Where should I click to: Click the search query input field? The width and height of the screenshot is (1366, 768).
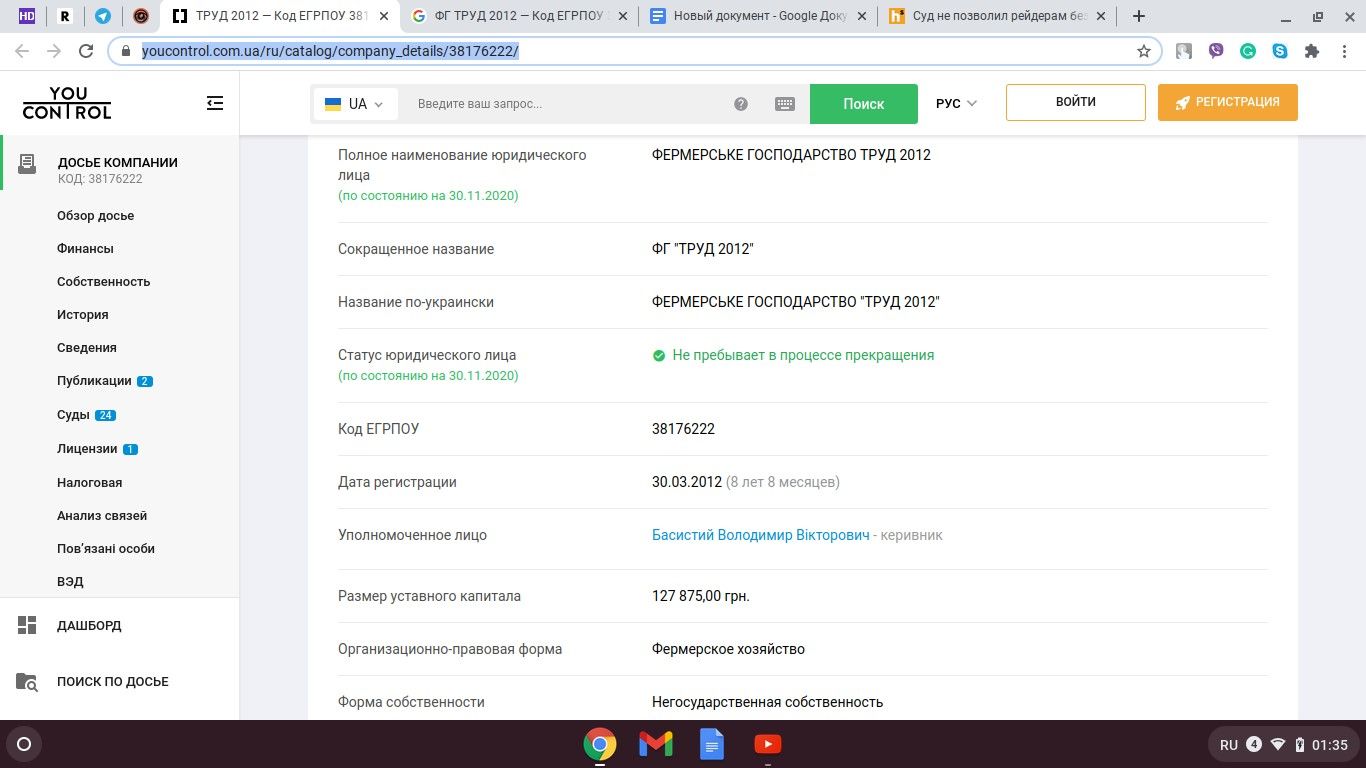click(570, 104)
